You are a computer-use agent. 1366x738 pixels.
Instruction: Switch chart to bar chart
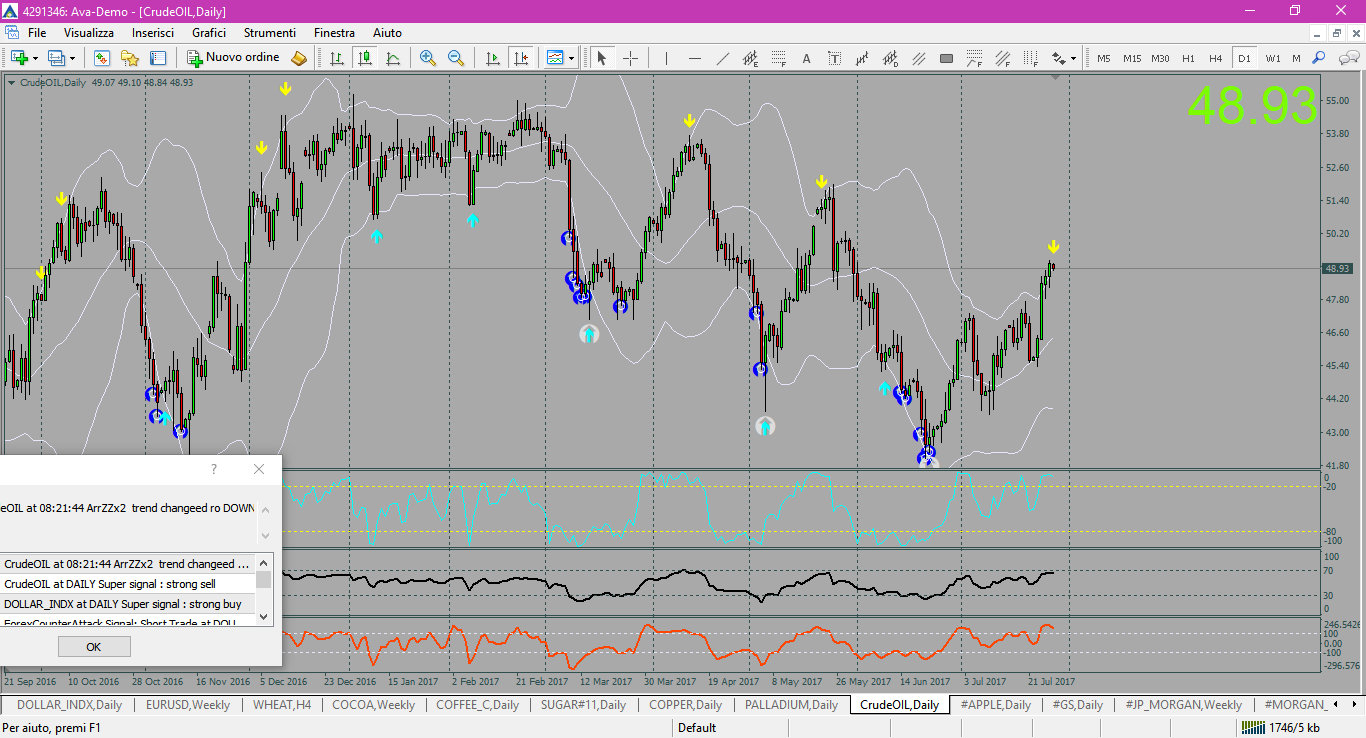click(x=337, y=58)
